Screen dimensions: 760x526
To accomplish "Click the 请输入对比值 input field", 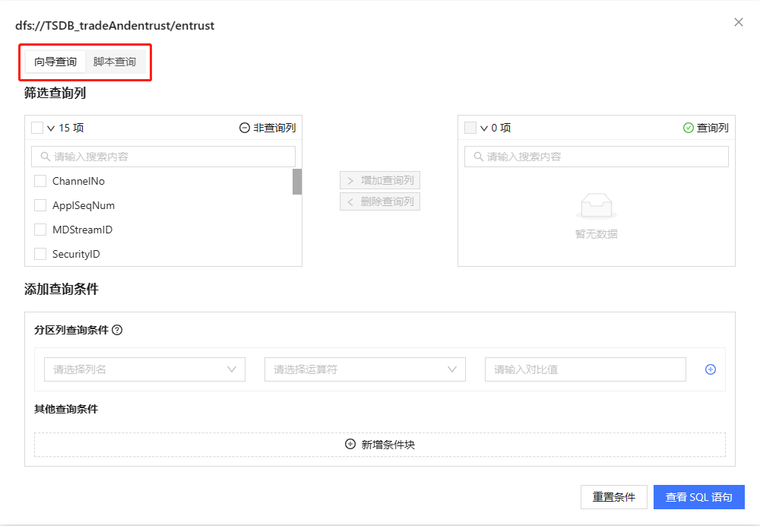I will click(x=585, y=369).
